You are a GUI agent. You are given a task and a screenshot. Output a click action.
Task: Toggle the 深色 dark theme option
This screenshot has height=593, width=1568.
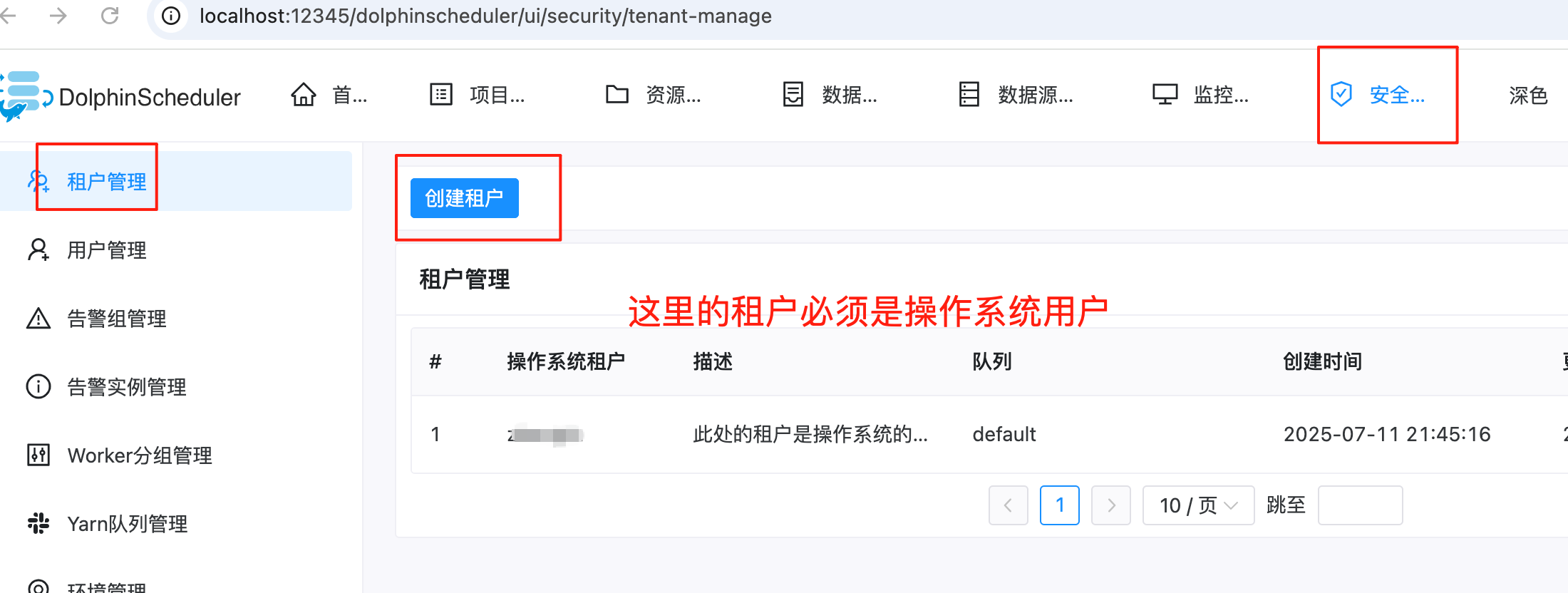(x=1528, y=95)
